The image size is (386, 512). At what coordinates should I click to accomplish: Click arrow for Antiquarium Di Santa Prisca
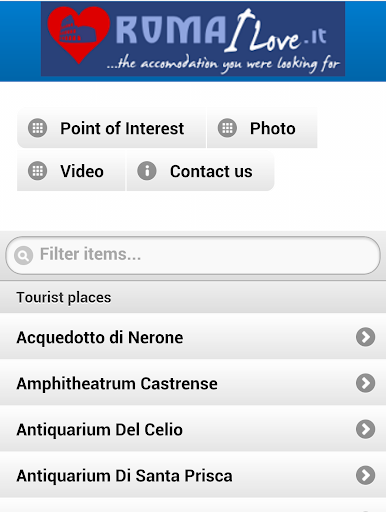tap(365, 475)
